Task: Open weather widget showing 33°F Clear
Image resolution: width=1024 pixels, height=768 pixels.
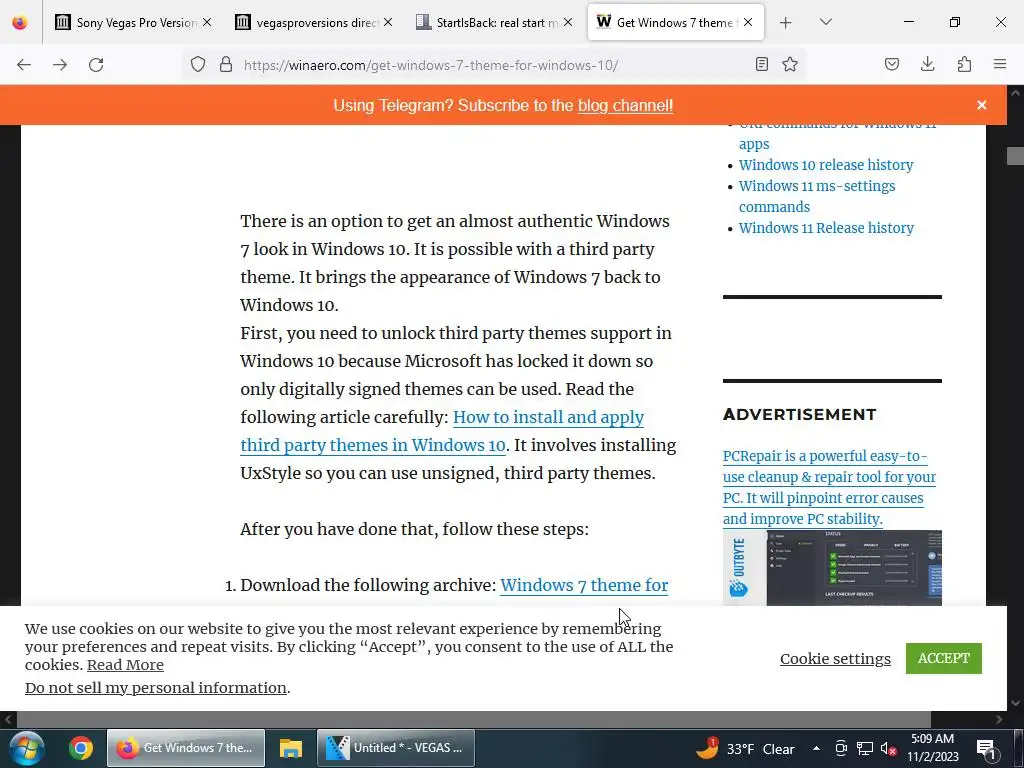Action: [x=745, y=749]
